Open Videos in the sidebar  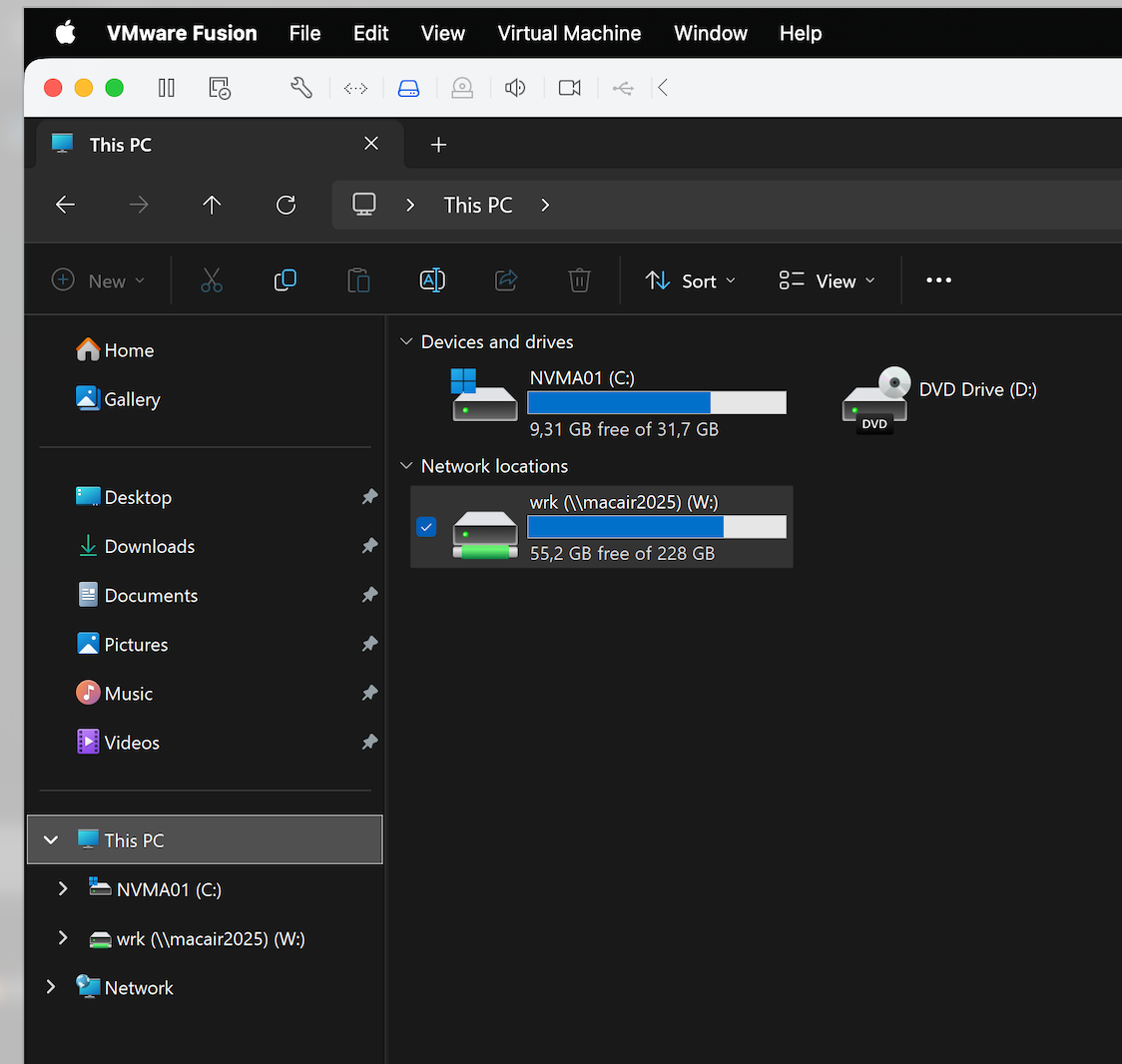point(118,742)
